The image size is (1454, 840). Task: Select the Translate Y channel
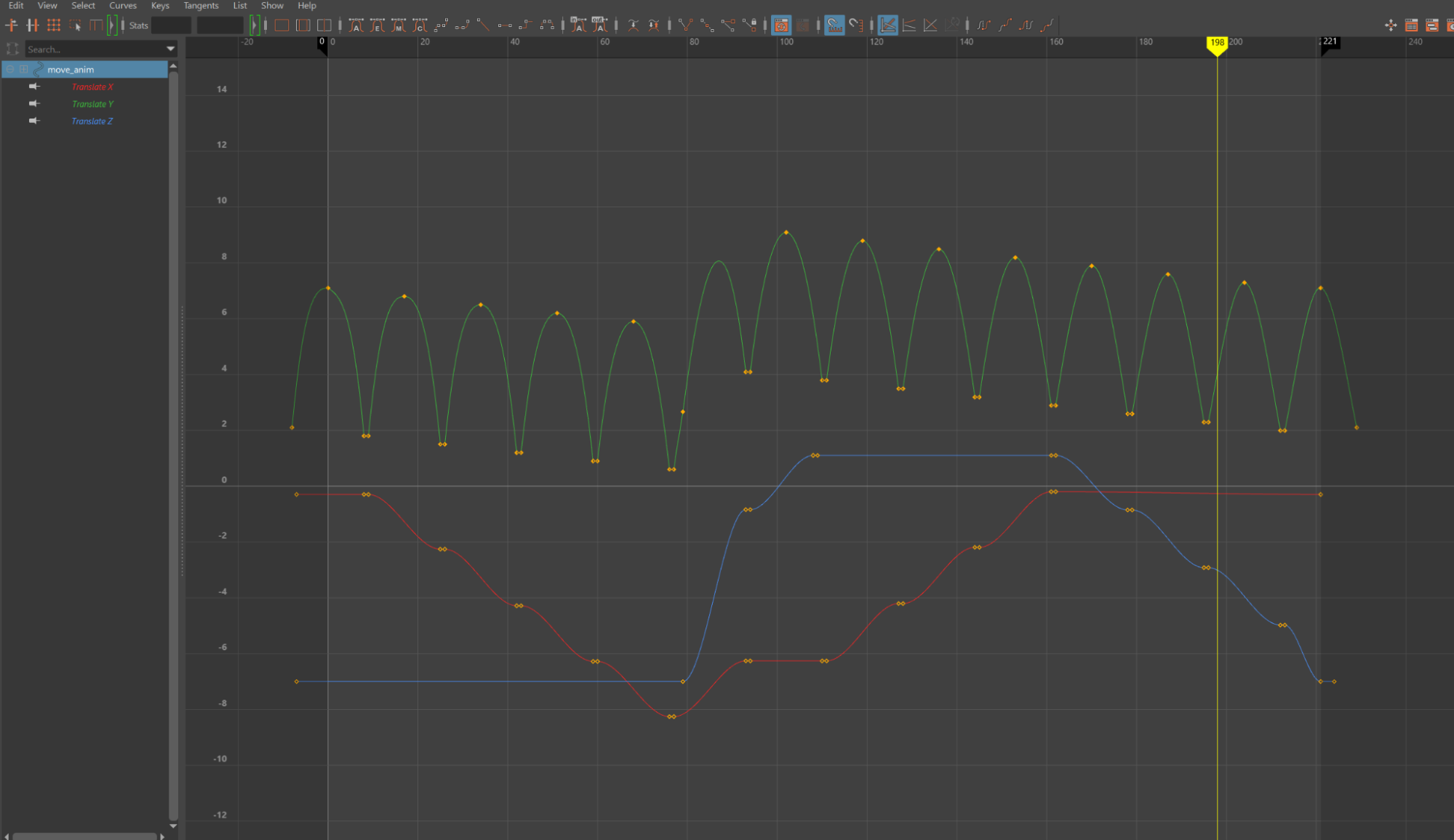click(92, 105)
